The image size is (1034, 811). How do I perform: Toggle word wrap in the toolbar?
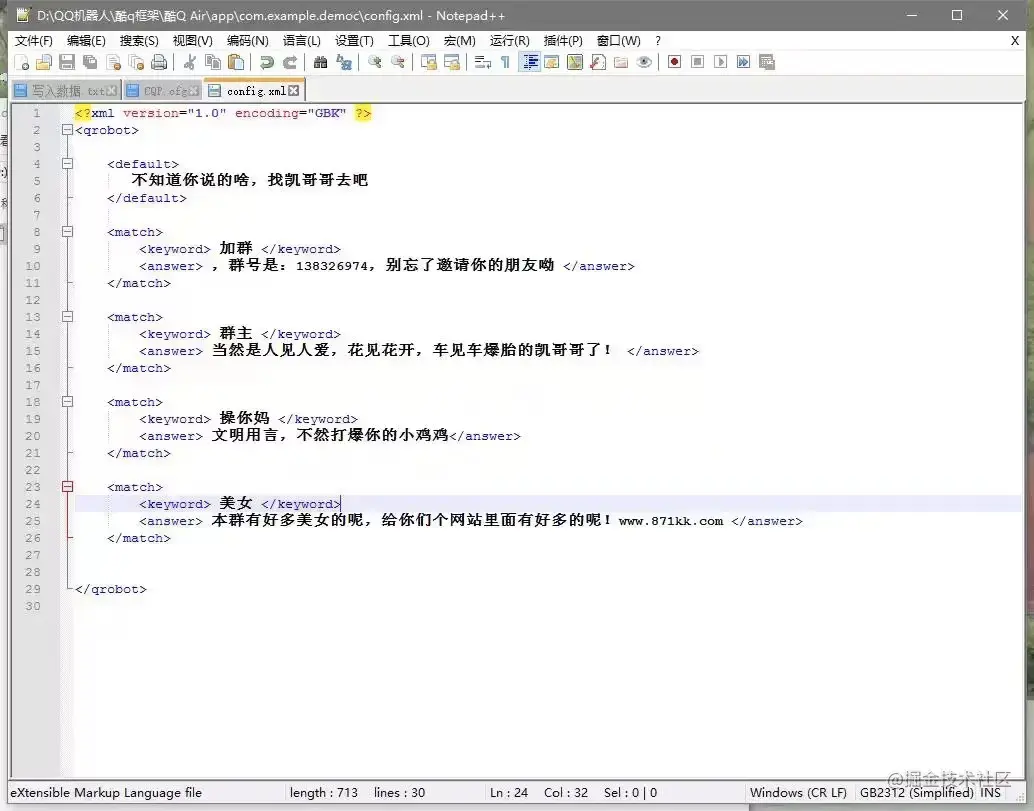[483, 63]
